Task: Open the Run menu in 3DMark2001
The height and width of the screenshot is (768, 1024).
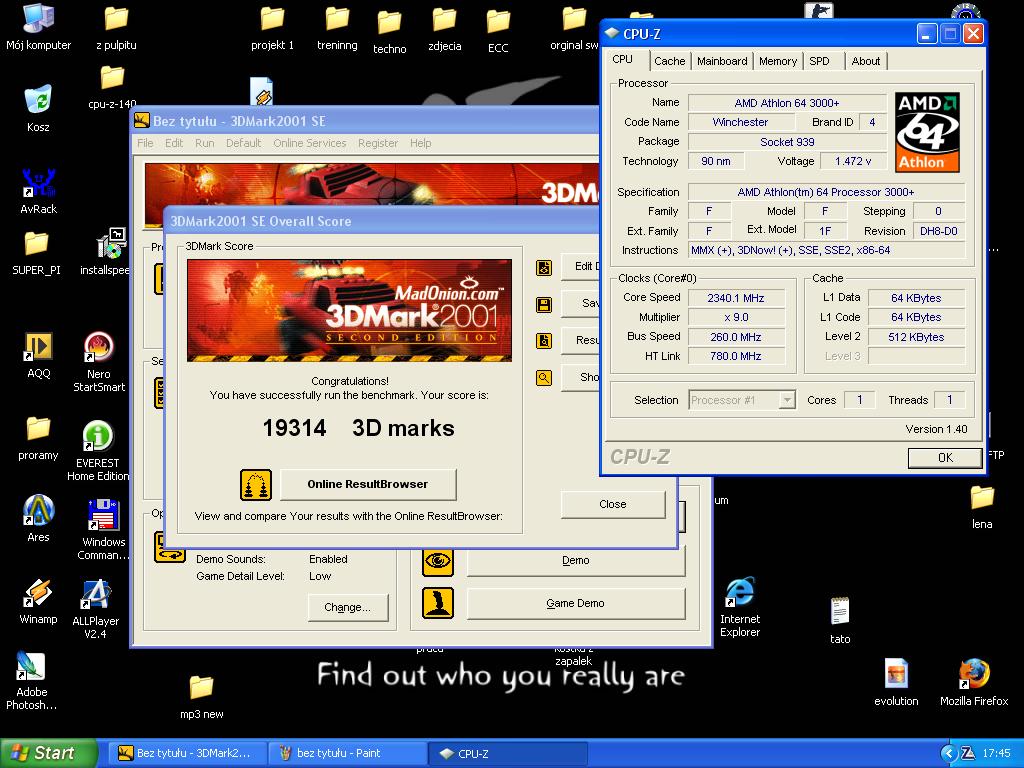Action: pyautogui.click(x=204, y=143)
